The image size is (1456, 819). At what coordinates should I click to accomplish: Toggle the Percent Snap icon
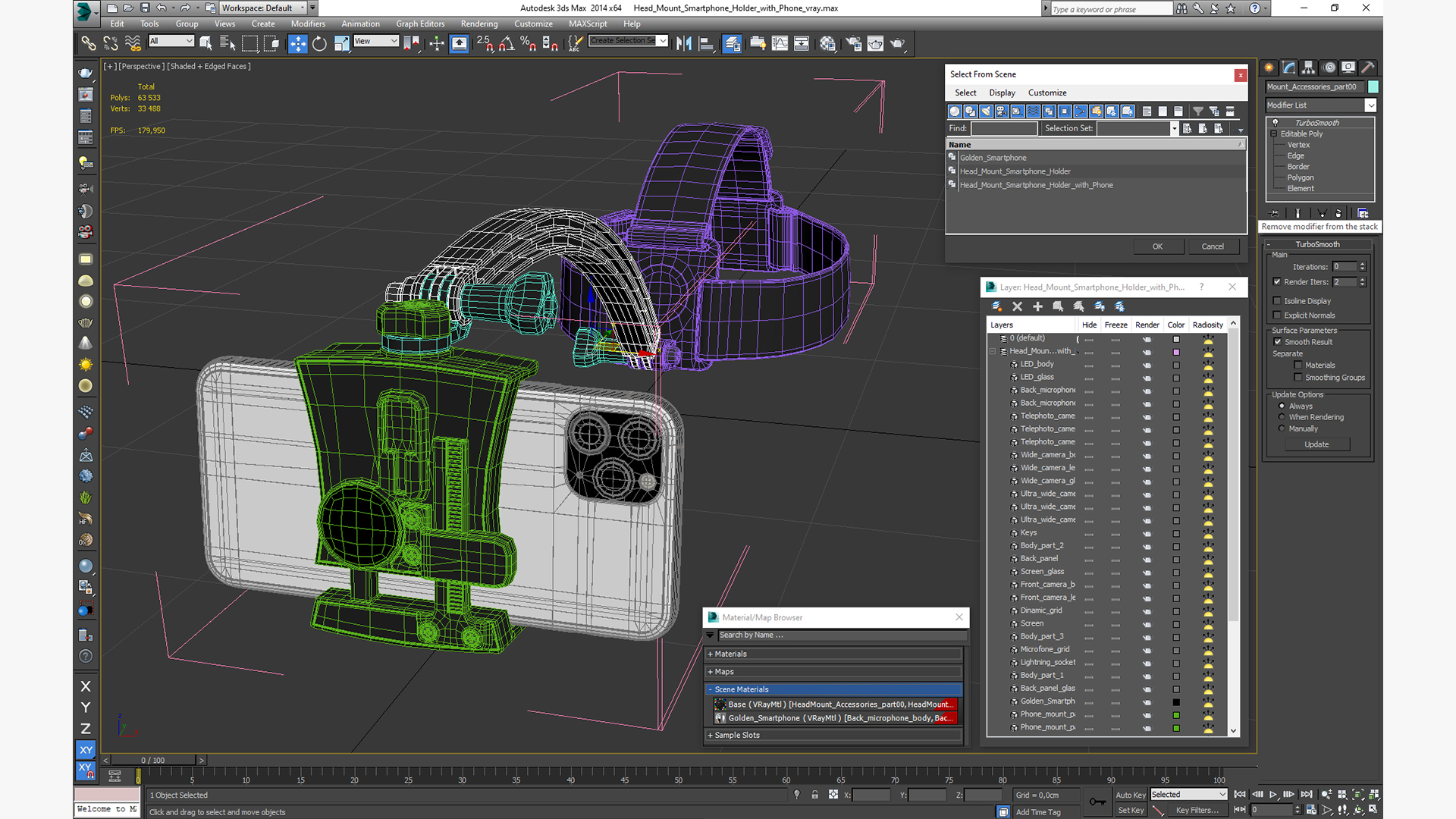[x=529, y=43]
